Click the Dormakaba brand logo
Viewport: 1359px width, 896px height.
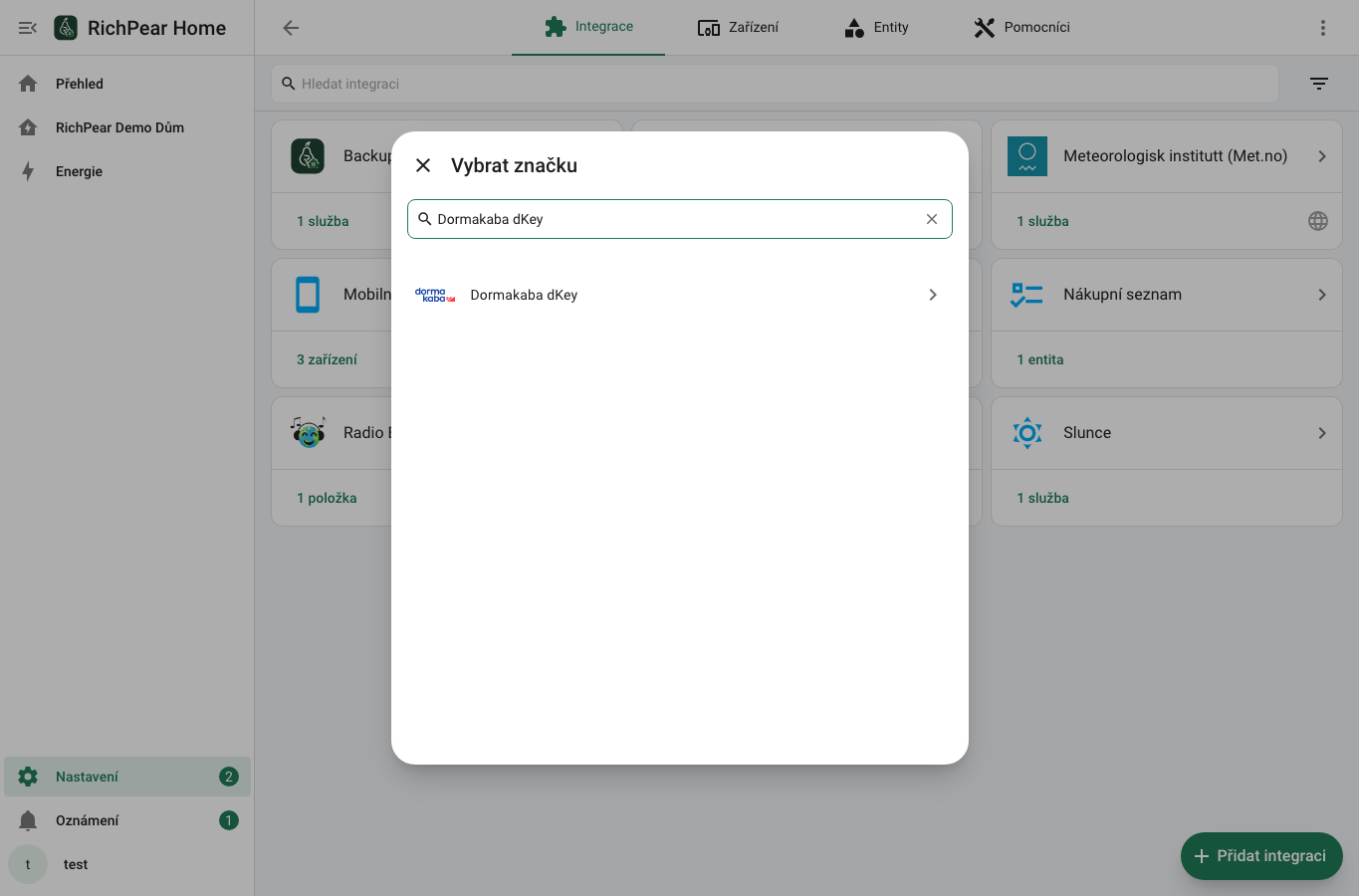[435, 295]
